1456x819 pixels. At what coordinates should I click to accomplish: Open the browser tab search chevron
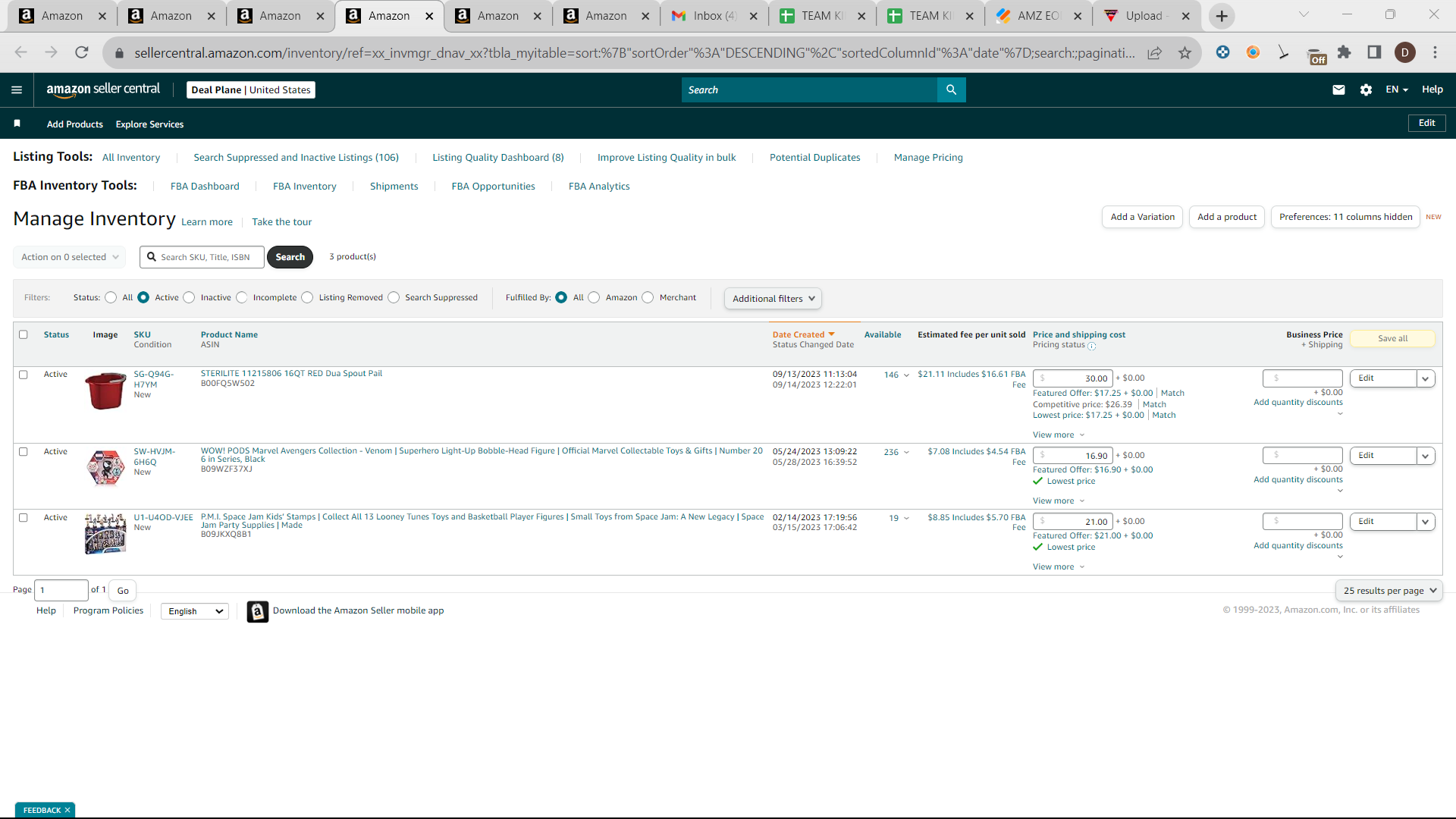(1304, 14)
